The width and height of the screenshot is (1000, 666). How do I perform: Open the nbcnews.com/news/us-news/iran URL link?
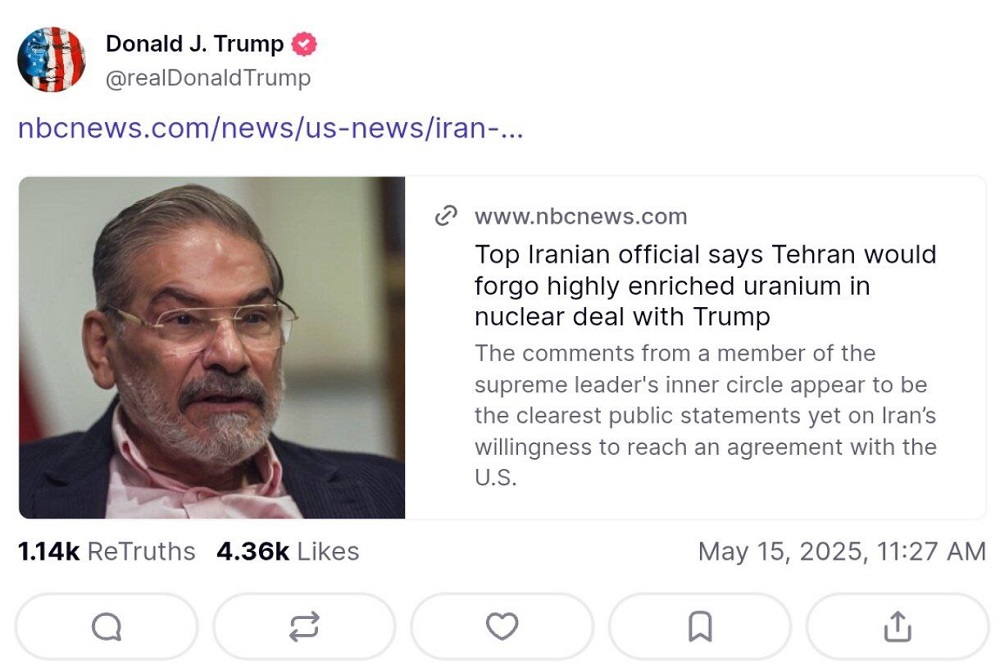pos(270,128)
